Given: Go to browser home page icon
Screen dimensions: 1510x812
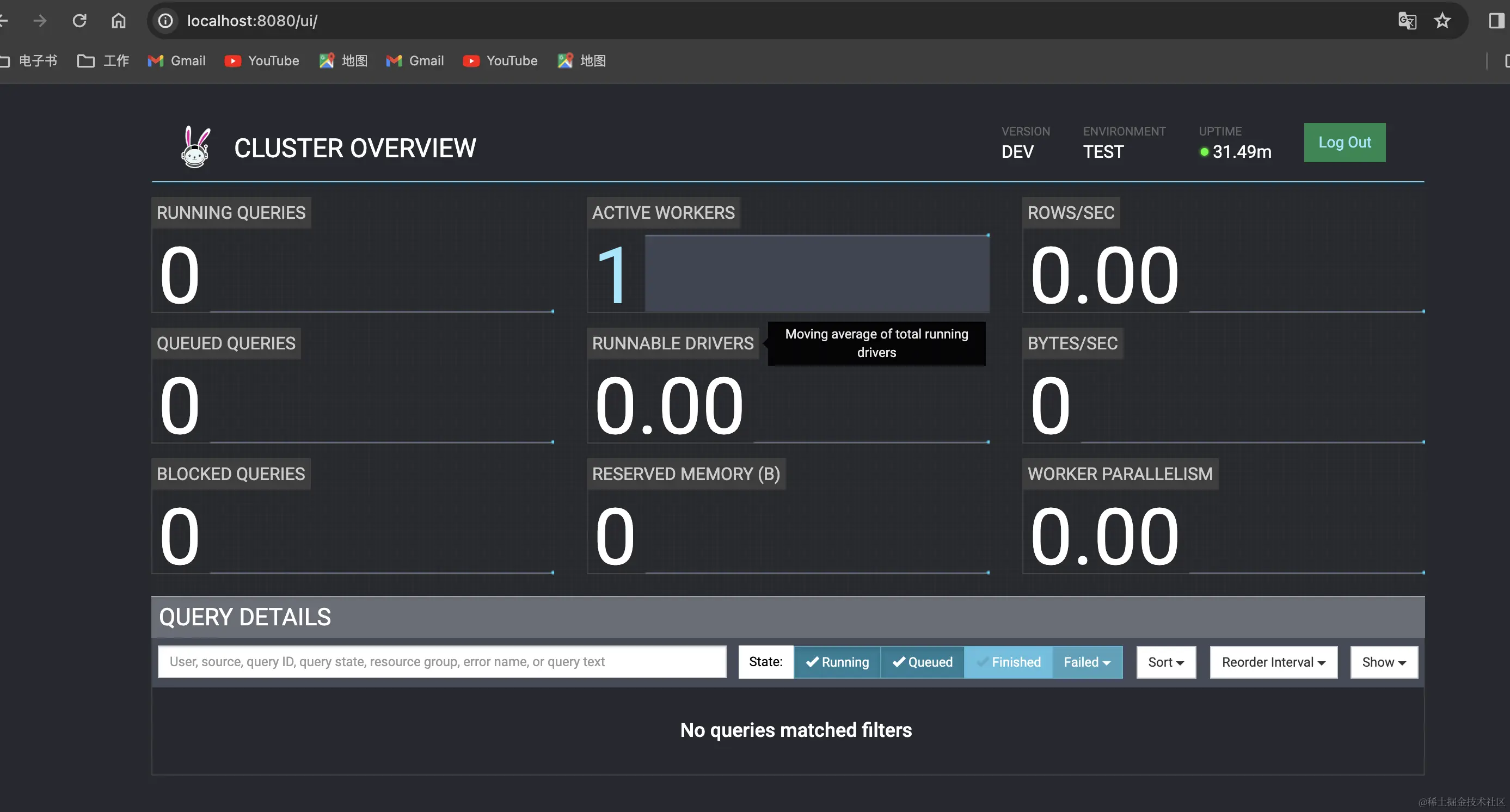Looking at the screenshot, I should tap(119, 21).
